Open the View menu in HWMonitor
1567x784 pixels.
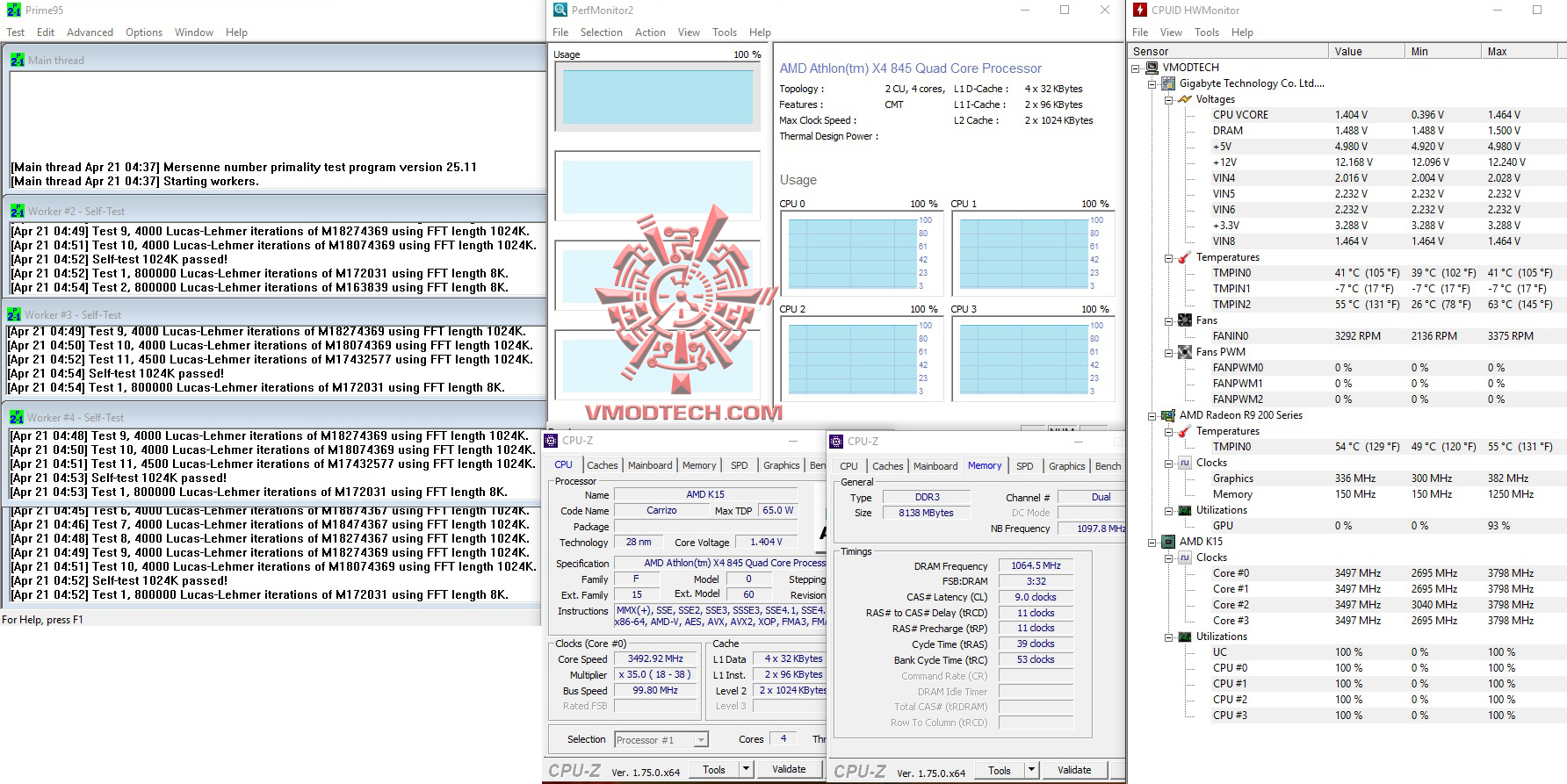tap(1171, 32)
